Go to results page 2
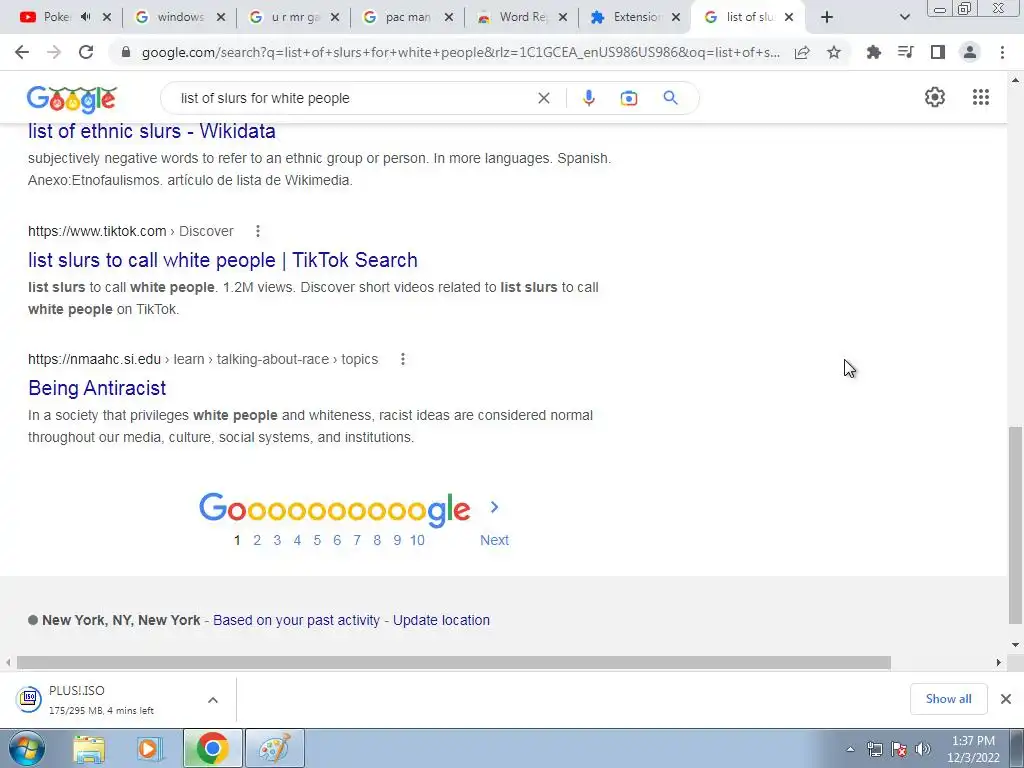 tap(257, 540)
